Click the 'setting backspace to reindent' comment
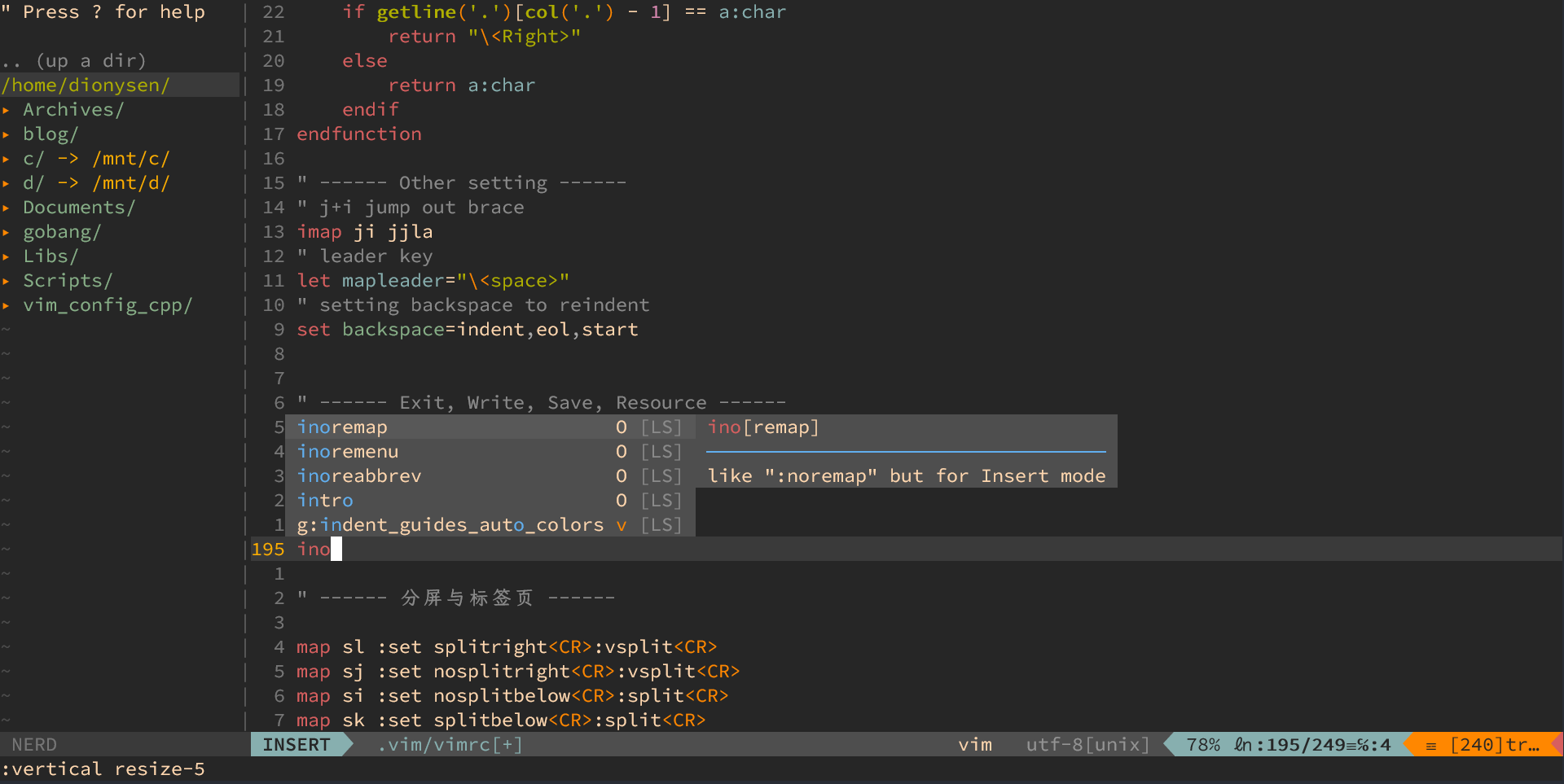This screenshot has width=1564, height=784. pos(473,305)
